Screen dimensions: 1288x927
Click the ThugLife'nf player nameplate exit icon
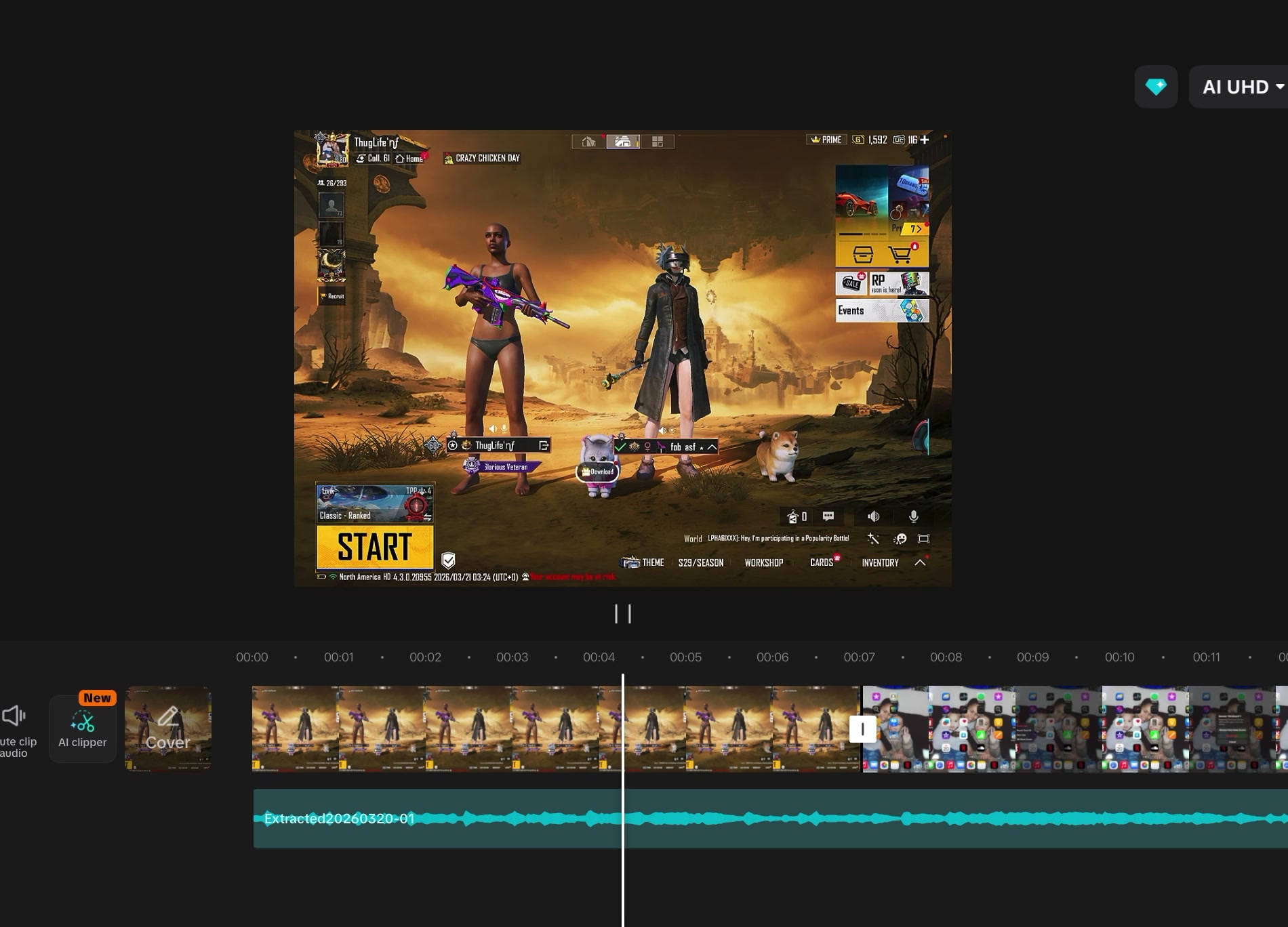coord(543,445)
